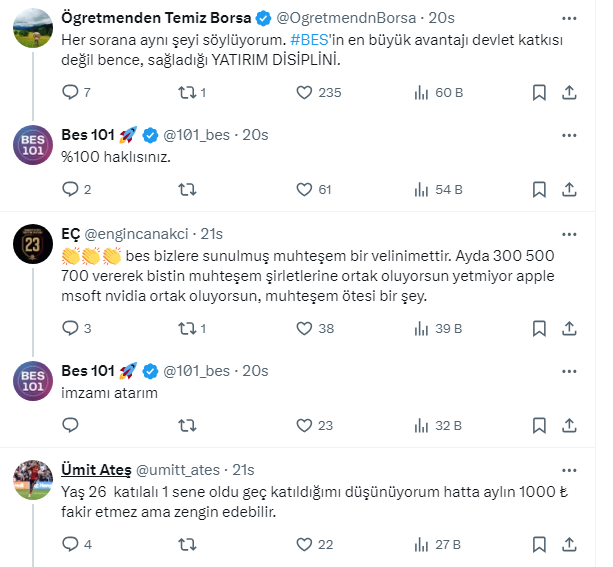Like Ümit Ateş's tweet
Screen dimensions: 613x567
306,544
